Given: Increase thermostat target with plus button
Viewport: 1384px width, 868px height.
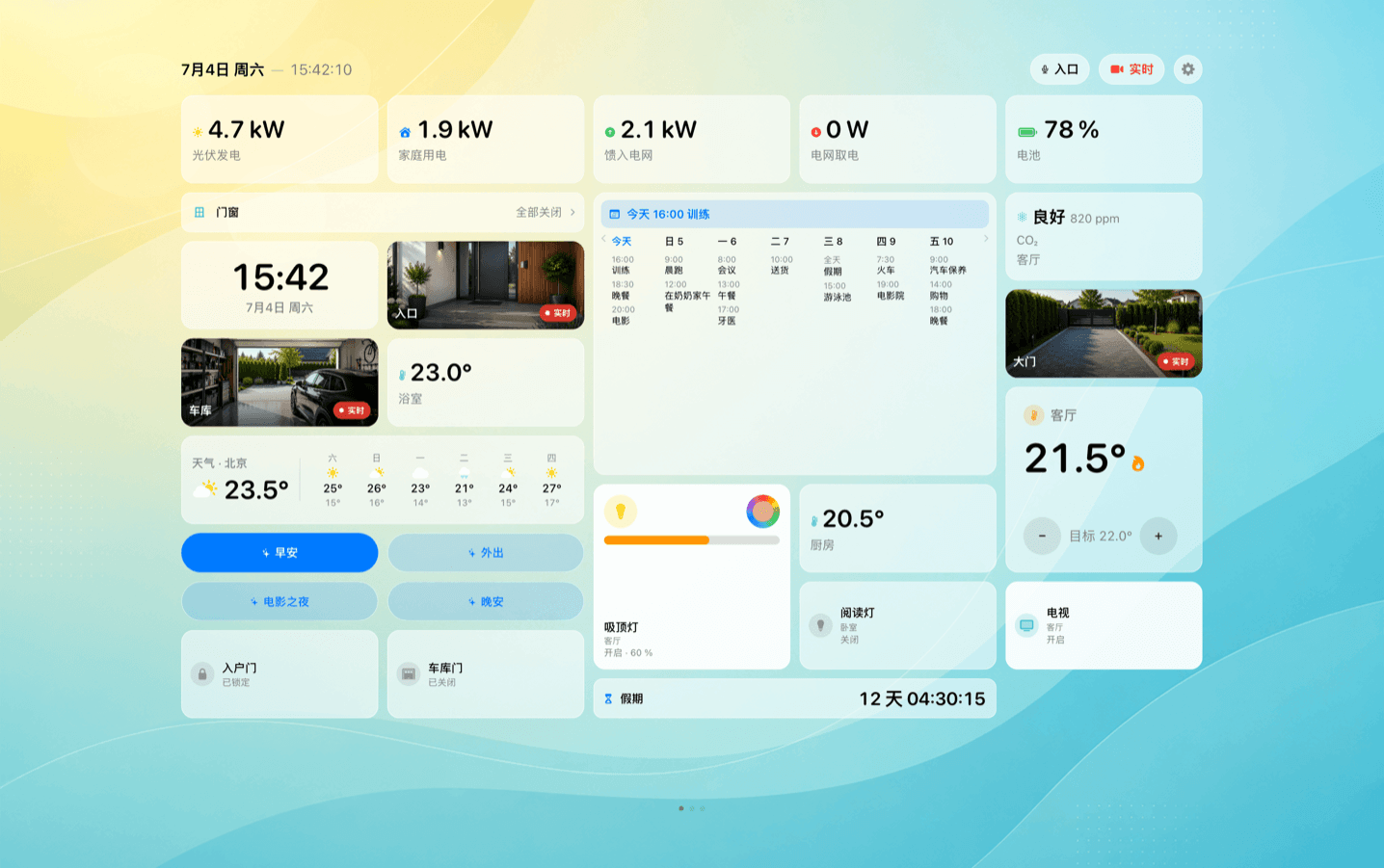Looking at the screenshot, I should point(1158,536).
